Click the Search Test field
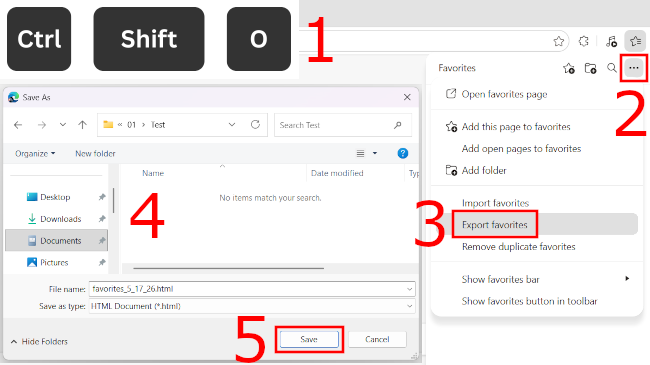Image resolution: width=650 pixels, height=365 pixels. coord(342,125)
